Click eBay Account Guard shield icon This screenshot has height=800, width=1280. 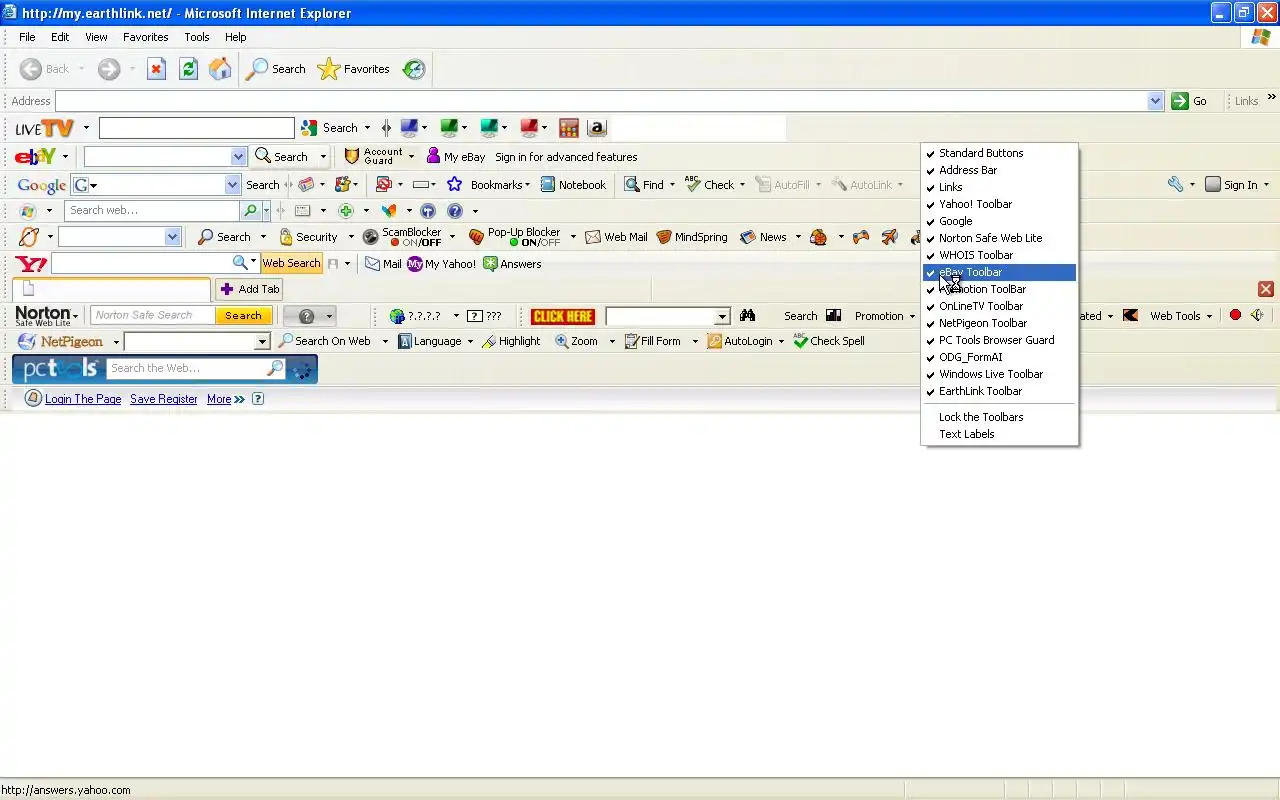(x=352, y=157)
